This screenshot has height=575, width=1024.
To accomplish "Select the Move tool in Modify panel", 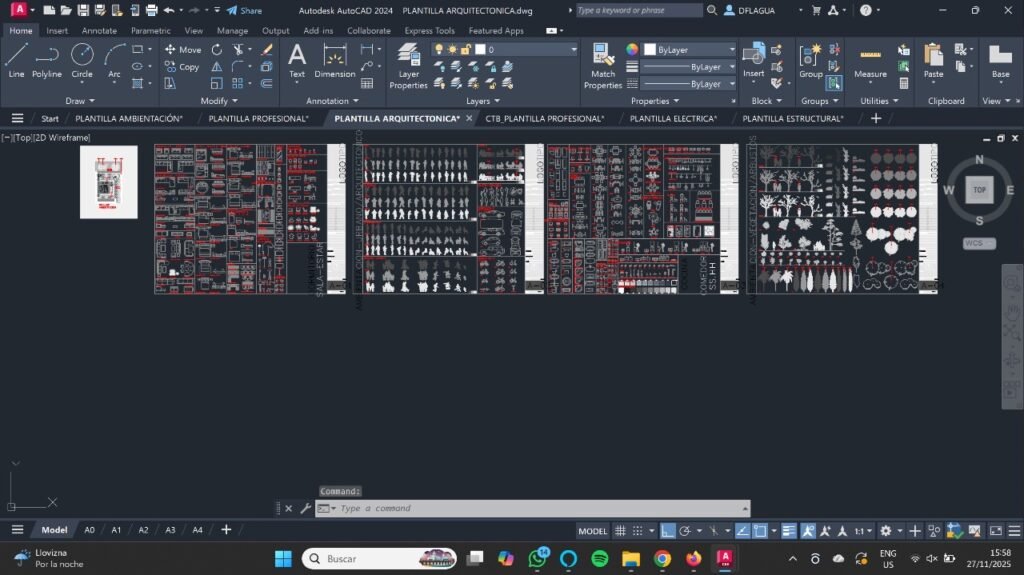I will [x=182, y=49].
